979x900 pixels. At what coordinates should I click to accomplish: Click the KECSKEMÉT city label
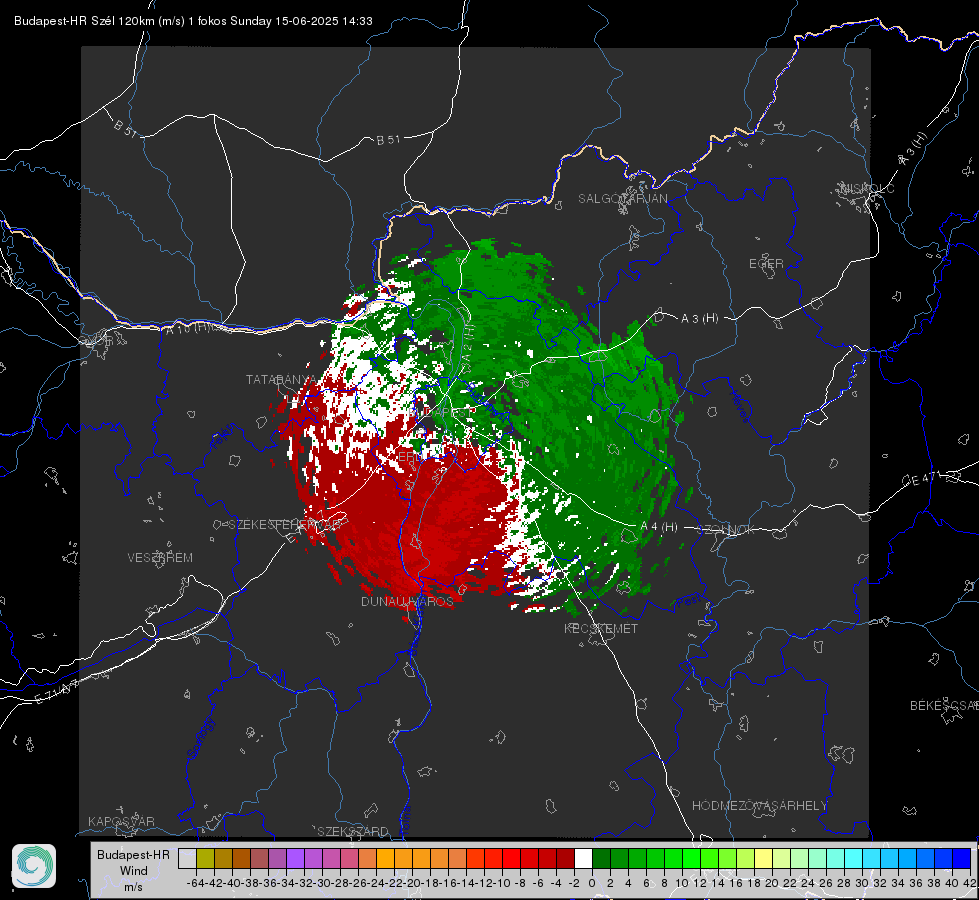601,628
